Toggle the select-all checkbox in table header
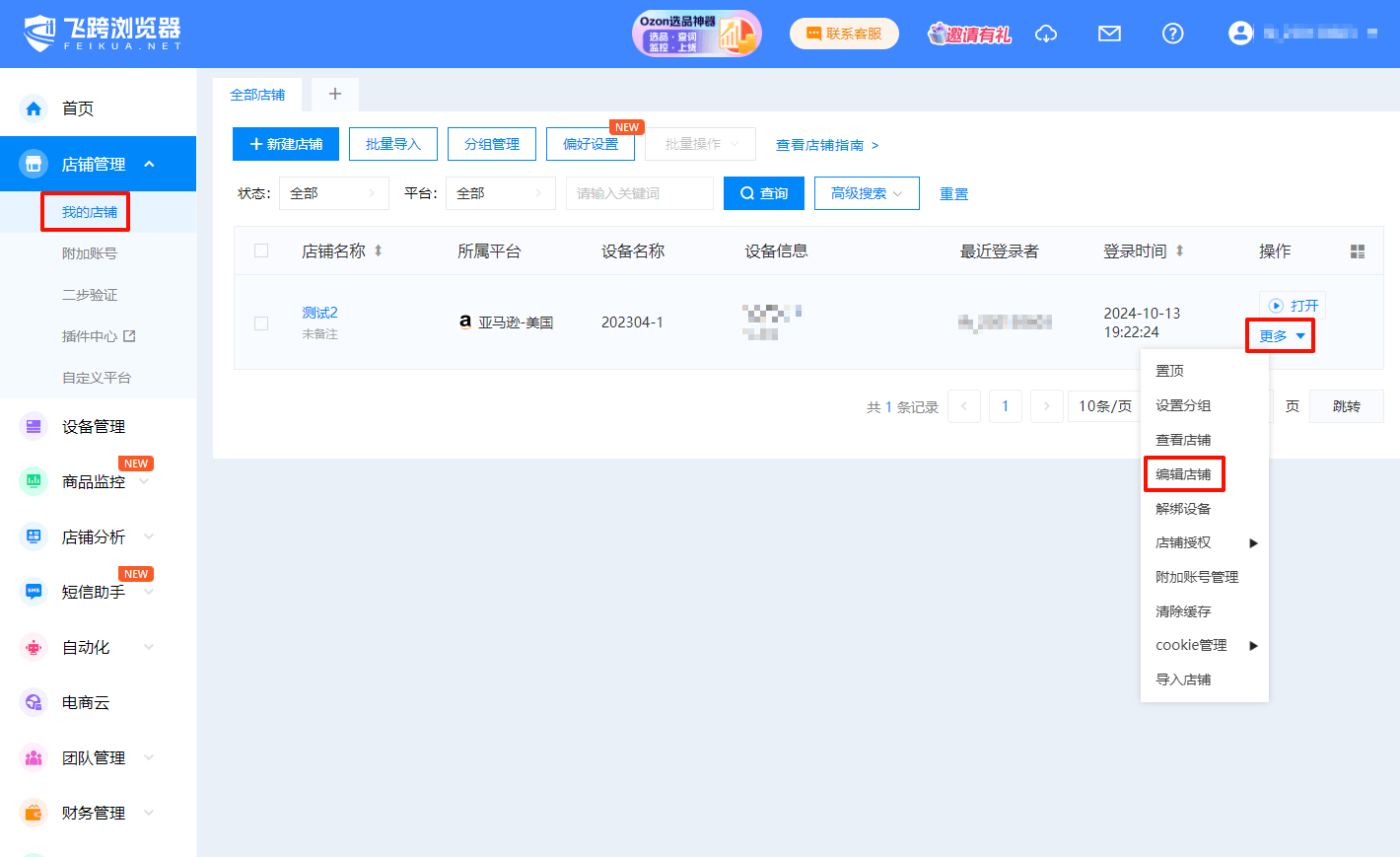The width and height of the screenshot is (1400, 857). click(x=261, y=250)
